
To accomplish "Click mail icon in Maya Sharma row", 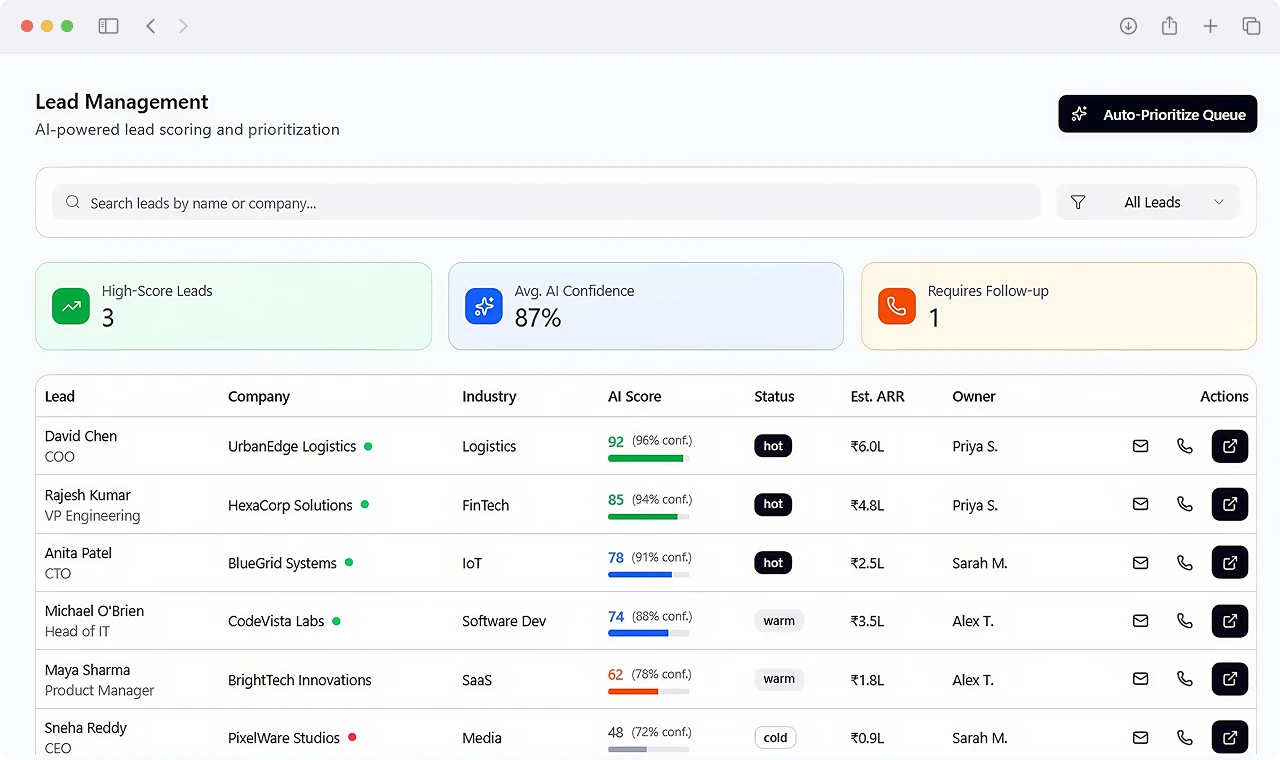I will click(1140, 679).
